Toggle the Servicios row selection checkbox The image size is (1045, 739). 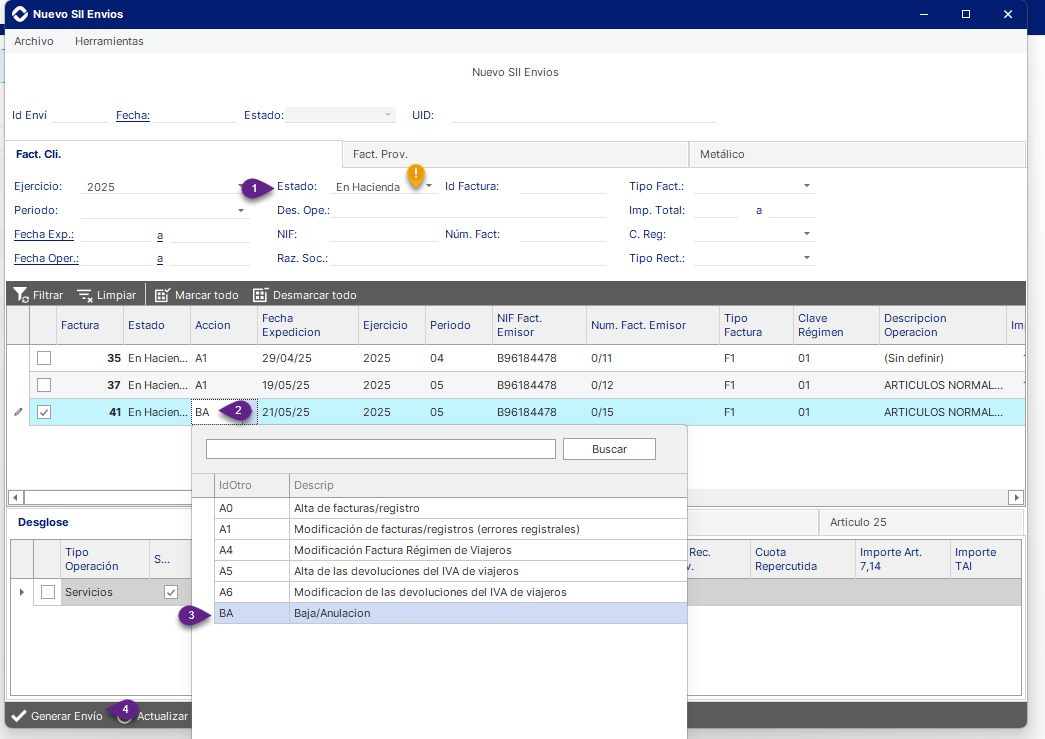tap(48, 592)
